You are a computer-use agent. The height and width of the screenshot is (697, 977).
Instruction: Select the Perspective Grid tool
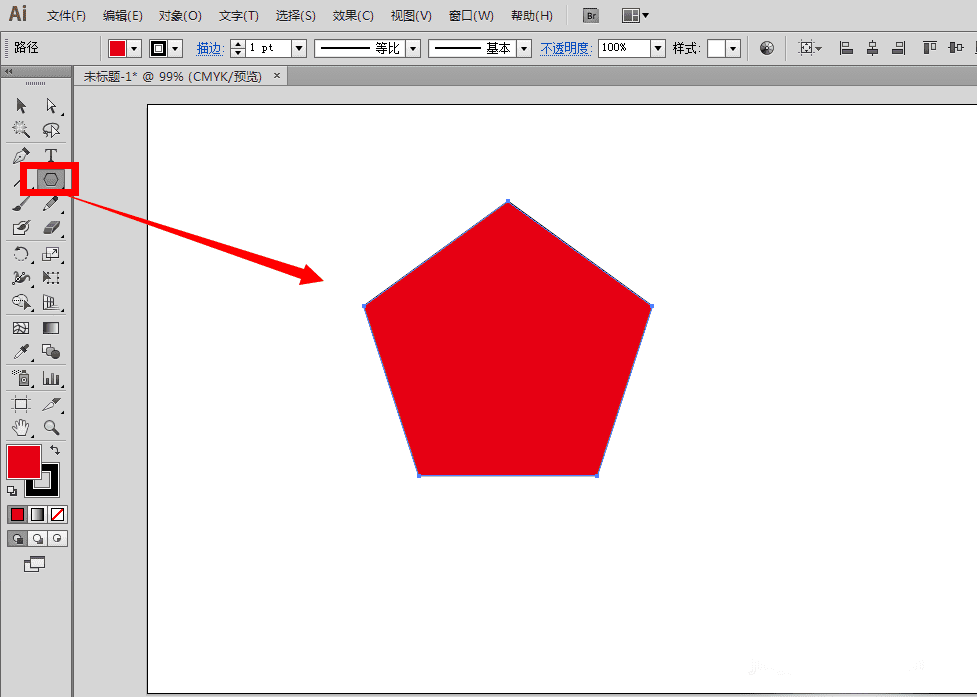(x=51, y=302)
